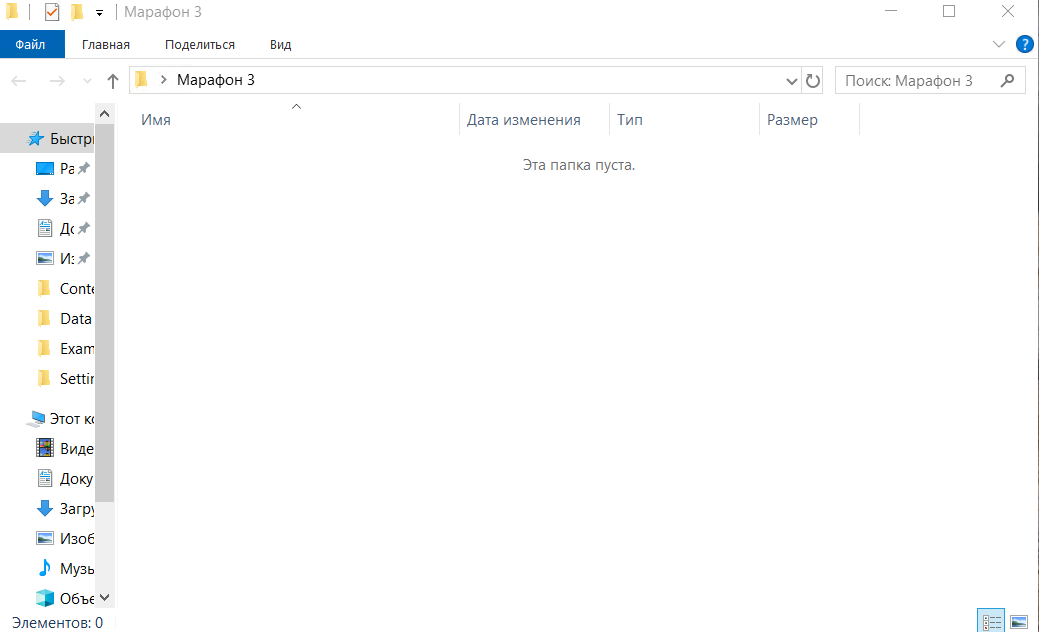Open the Video folder in the sidebar
Viewport: 1039px width, 632px height.
click(x=64, y=448)
